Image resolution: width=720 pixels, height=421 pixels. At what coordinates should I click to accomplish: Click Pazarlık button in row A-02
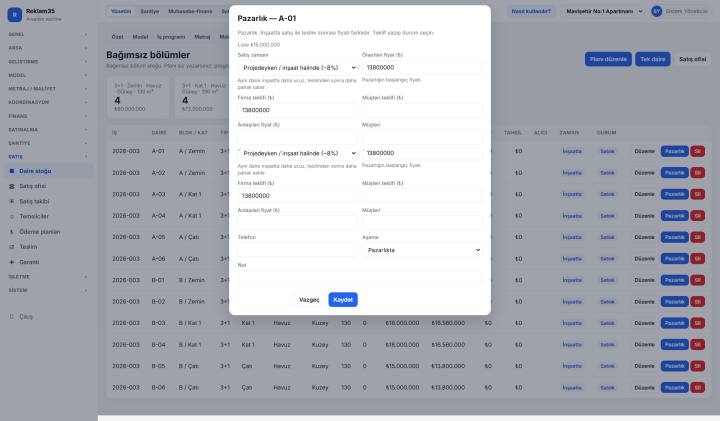click(x=675, y=173)
